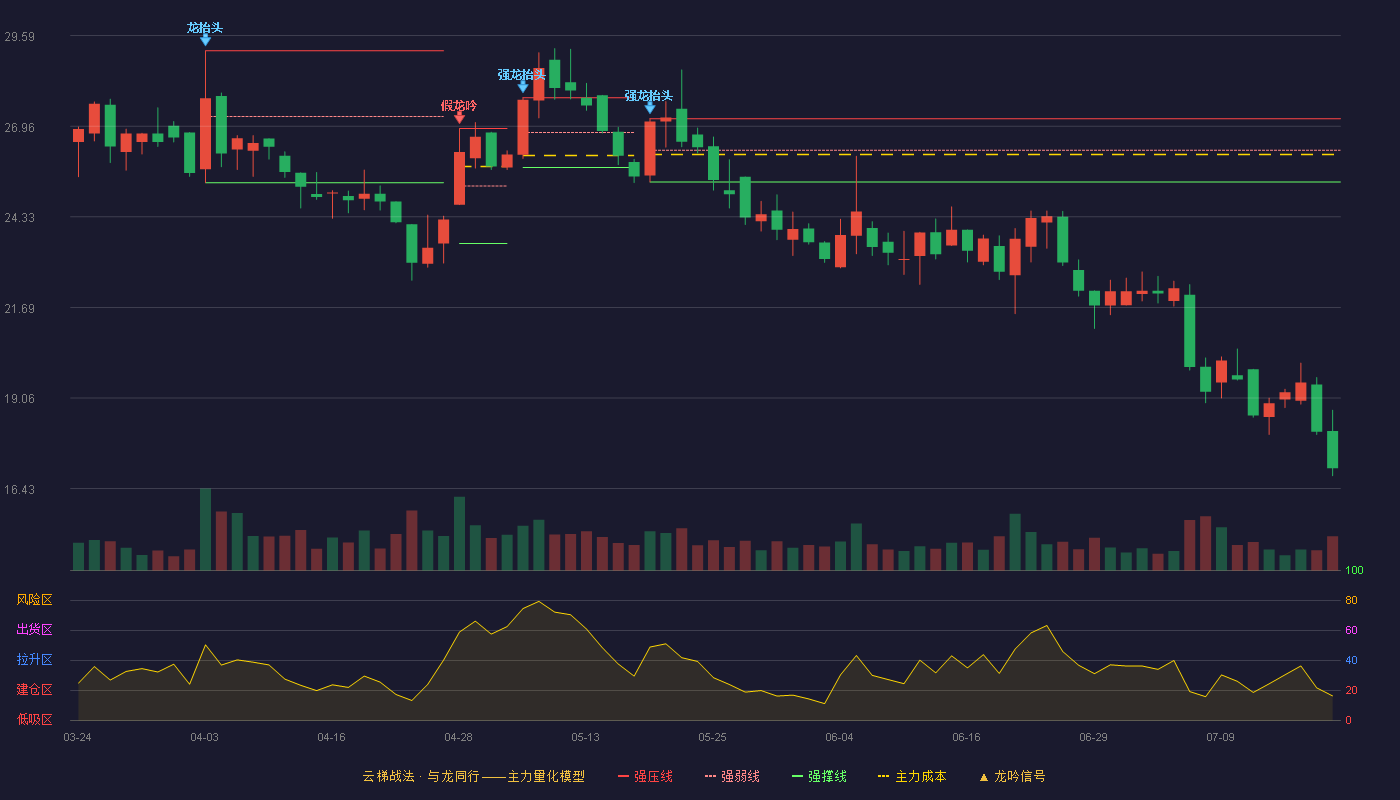Click the tallest volume bar at 04-03
This screenshot has height=800, width=1400.
click(x=205, y=529)
